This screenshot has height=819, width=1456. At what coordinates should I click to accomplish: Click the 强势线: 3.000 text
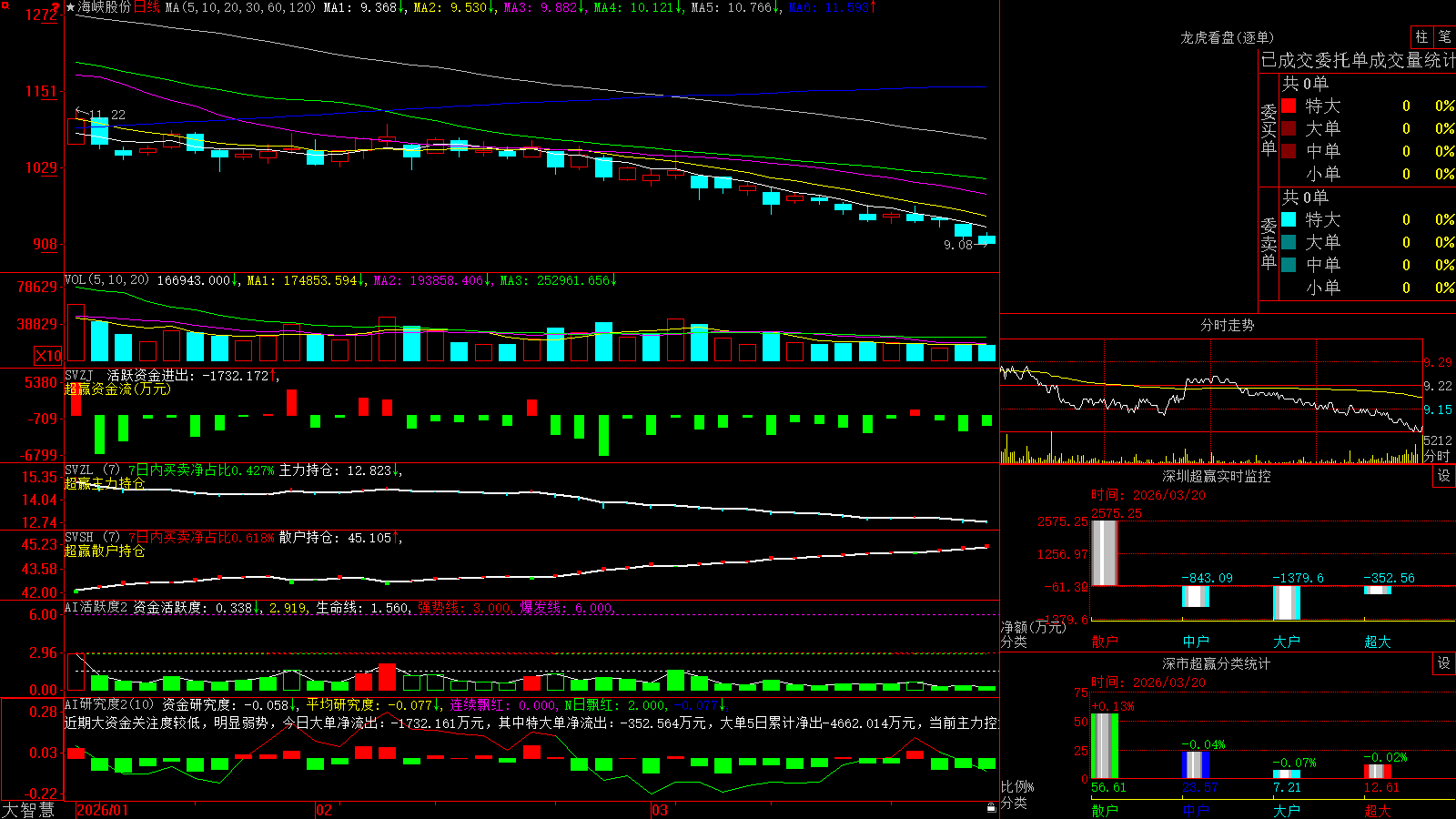[464, 607]
